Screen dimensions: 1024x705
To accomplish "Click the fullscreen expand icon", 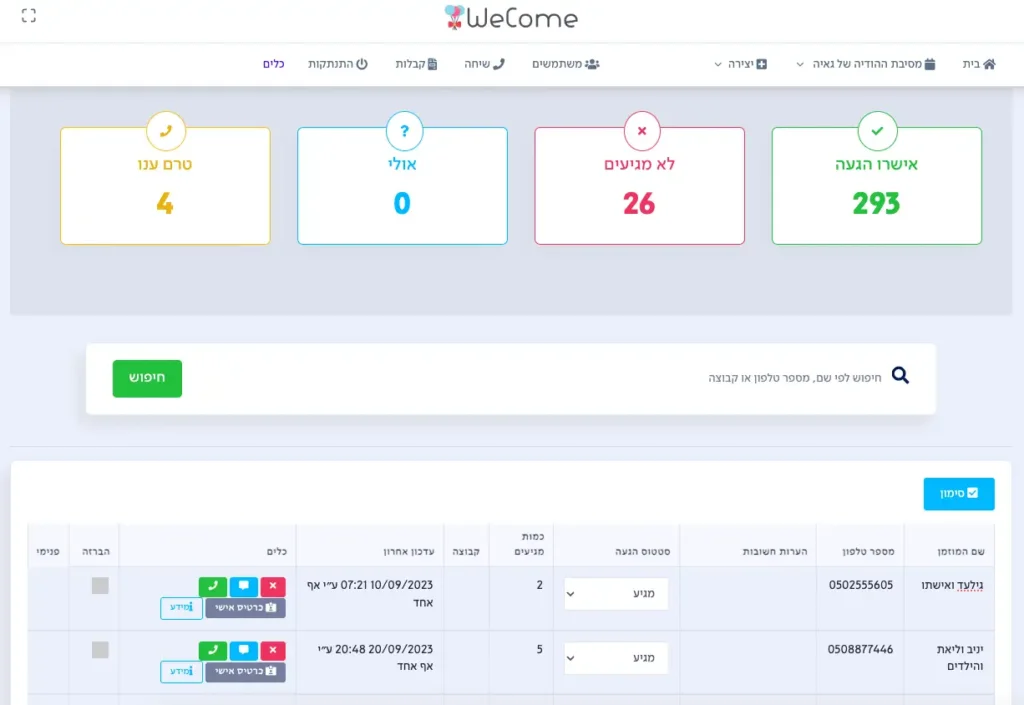I will (x=28, y=15).
